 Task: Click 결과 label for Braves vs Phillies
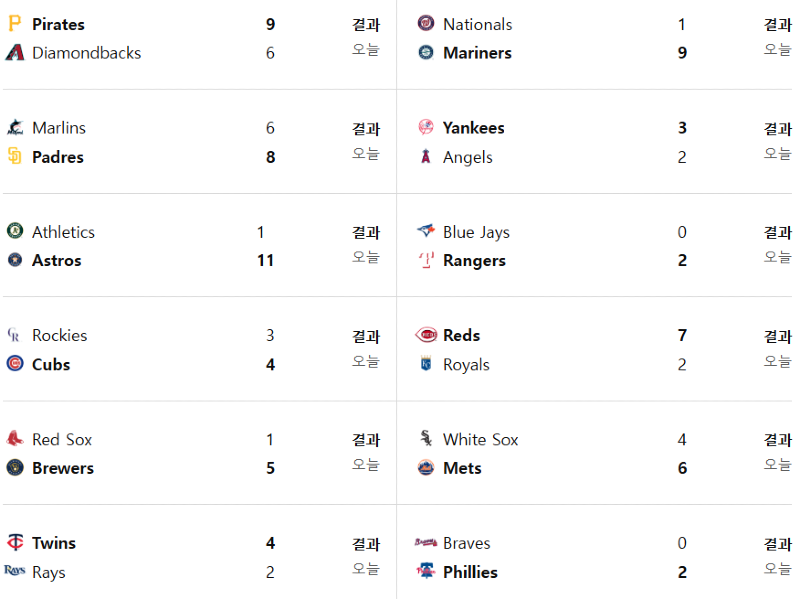[778, 544]
